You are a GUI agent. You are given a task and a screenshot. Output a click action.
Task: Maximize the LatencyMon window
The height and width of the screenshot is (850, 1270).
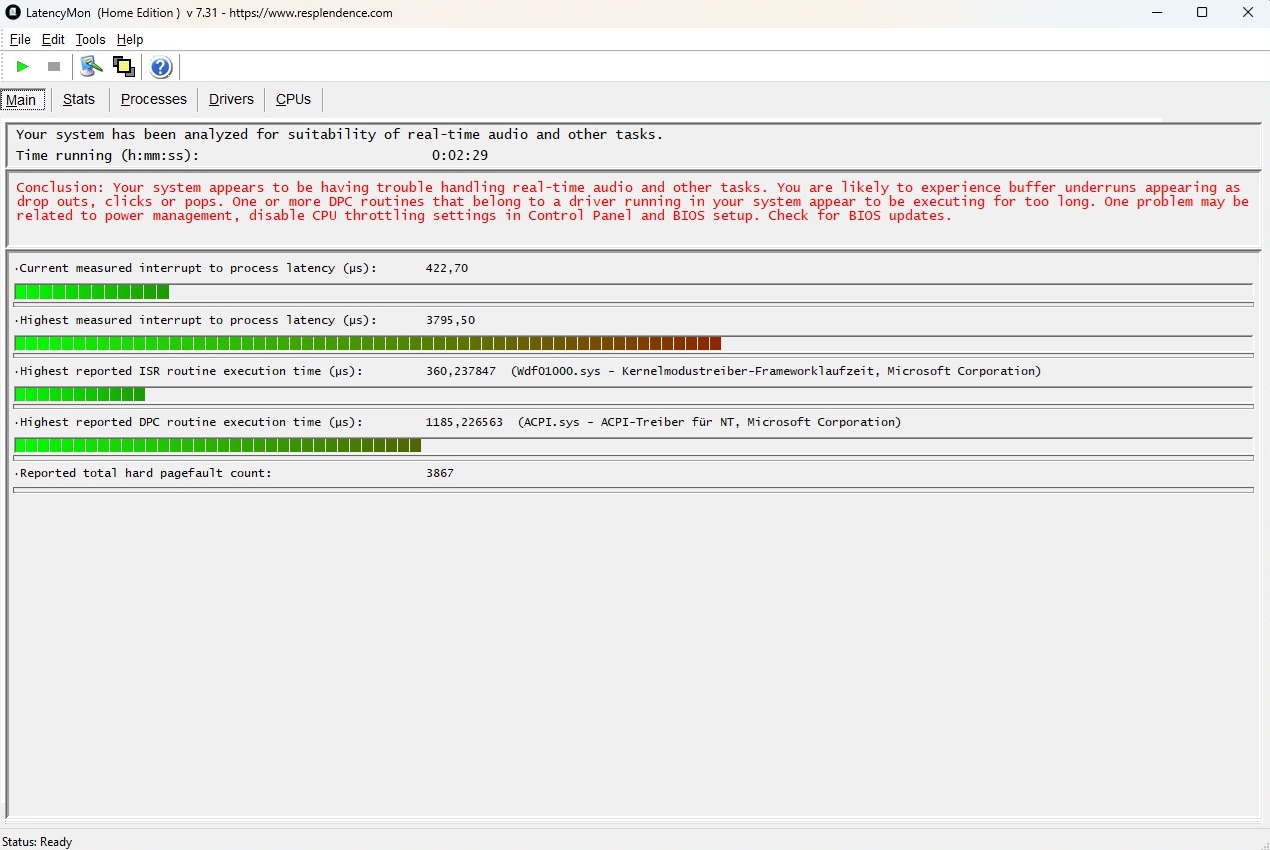[1202, 13]
